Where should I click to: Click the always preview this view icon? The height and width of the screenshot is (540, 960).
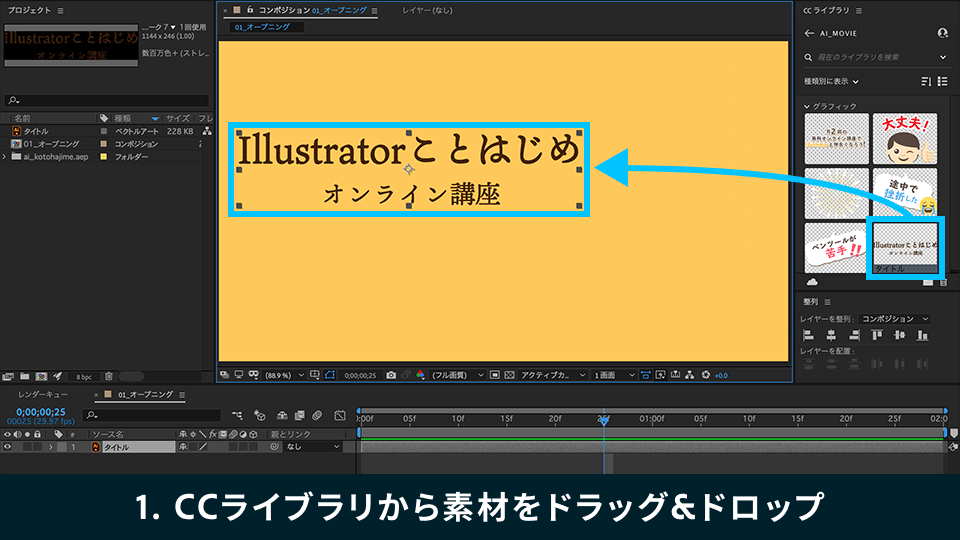[225, 375]
